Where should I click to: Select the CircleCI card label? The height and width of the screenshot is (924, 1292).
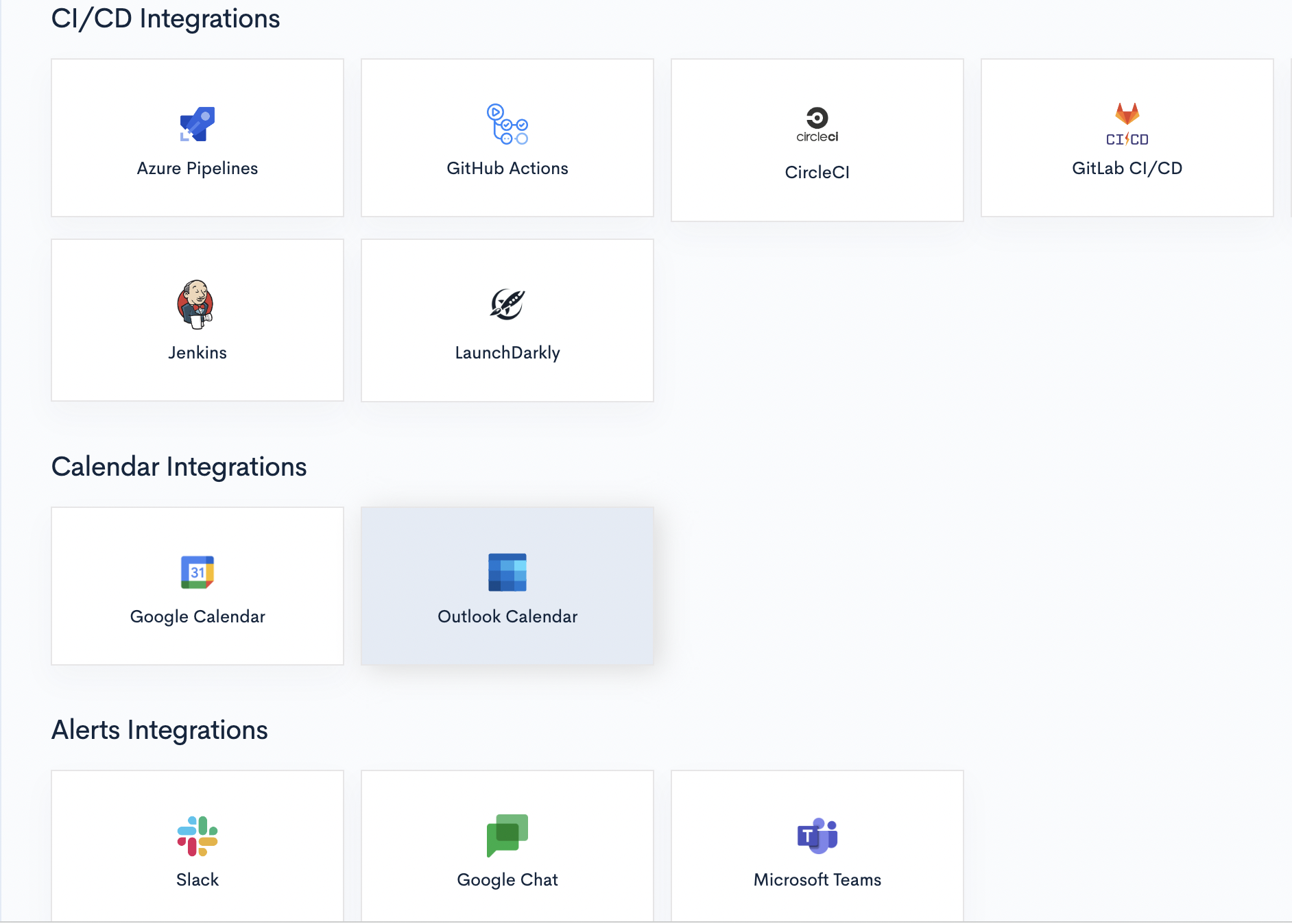[817, 173]
